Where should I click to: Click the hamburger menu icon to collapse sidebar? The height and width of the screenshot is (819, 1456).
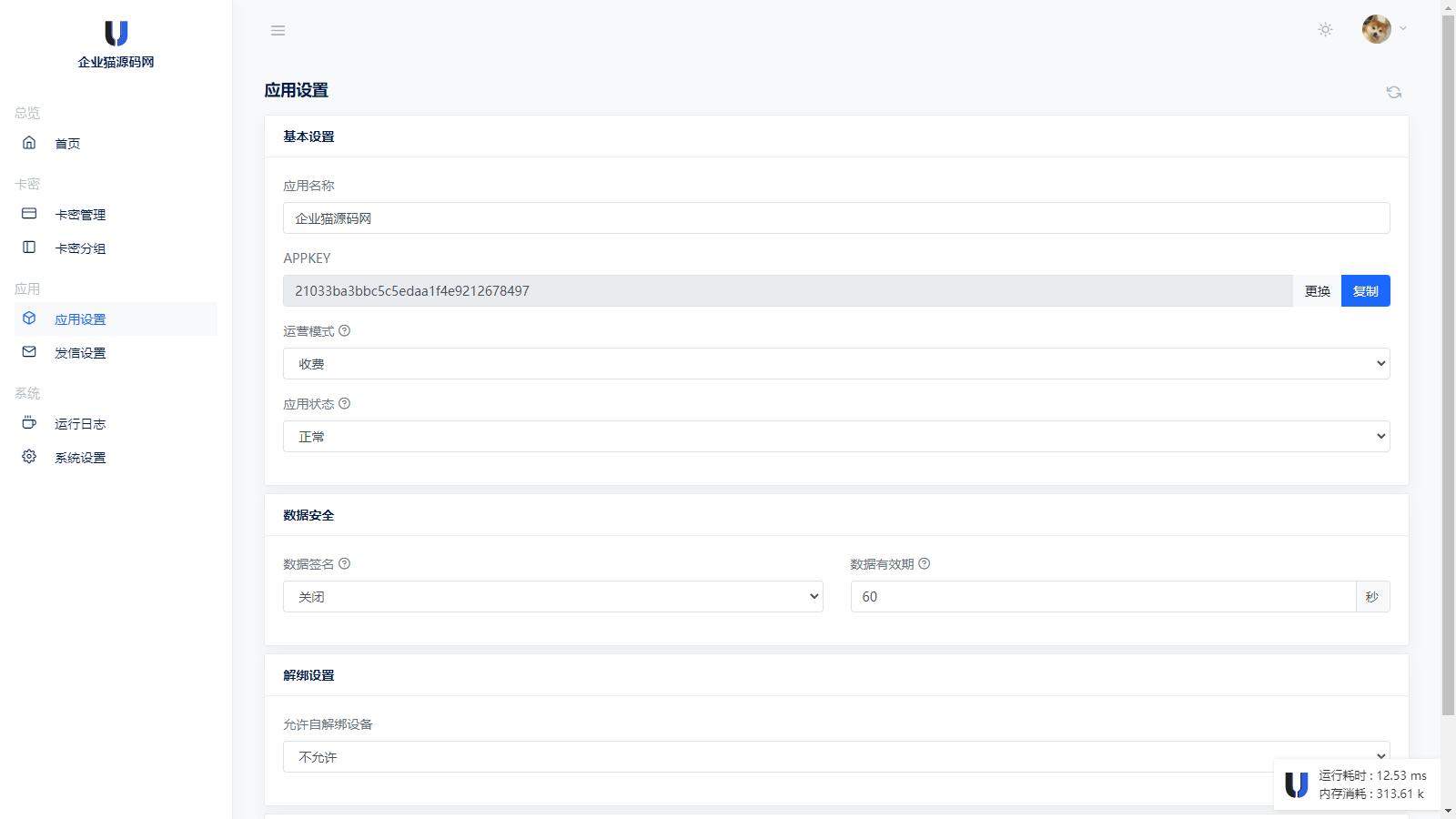point(278,31)
